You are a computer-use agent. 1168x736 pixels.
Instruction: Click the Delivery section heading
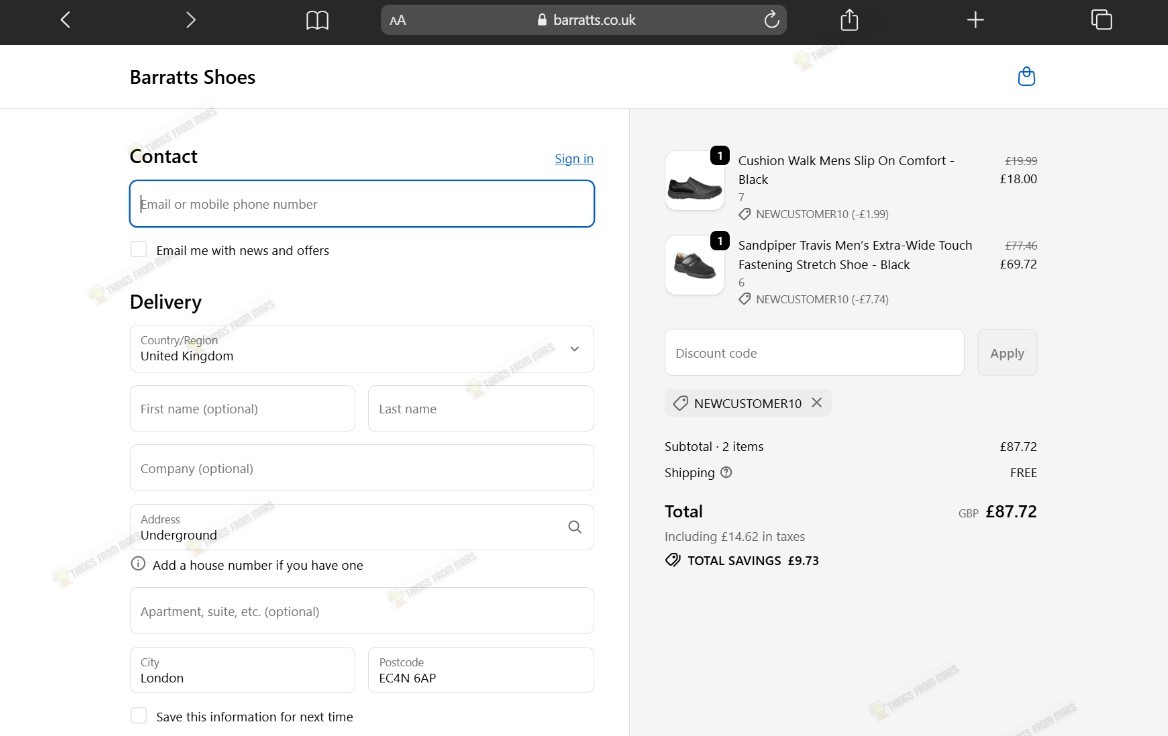point(165,302)
